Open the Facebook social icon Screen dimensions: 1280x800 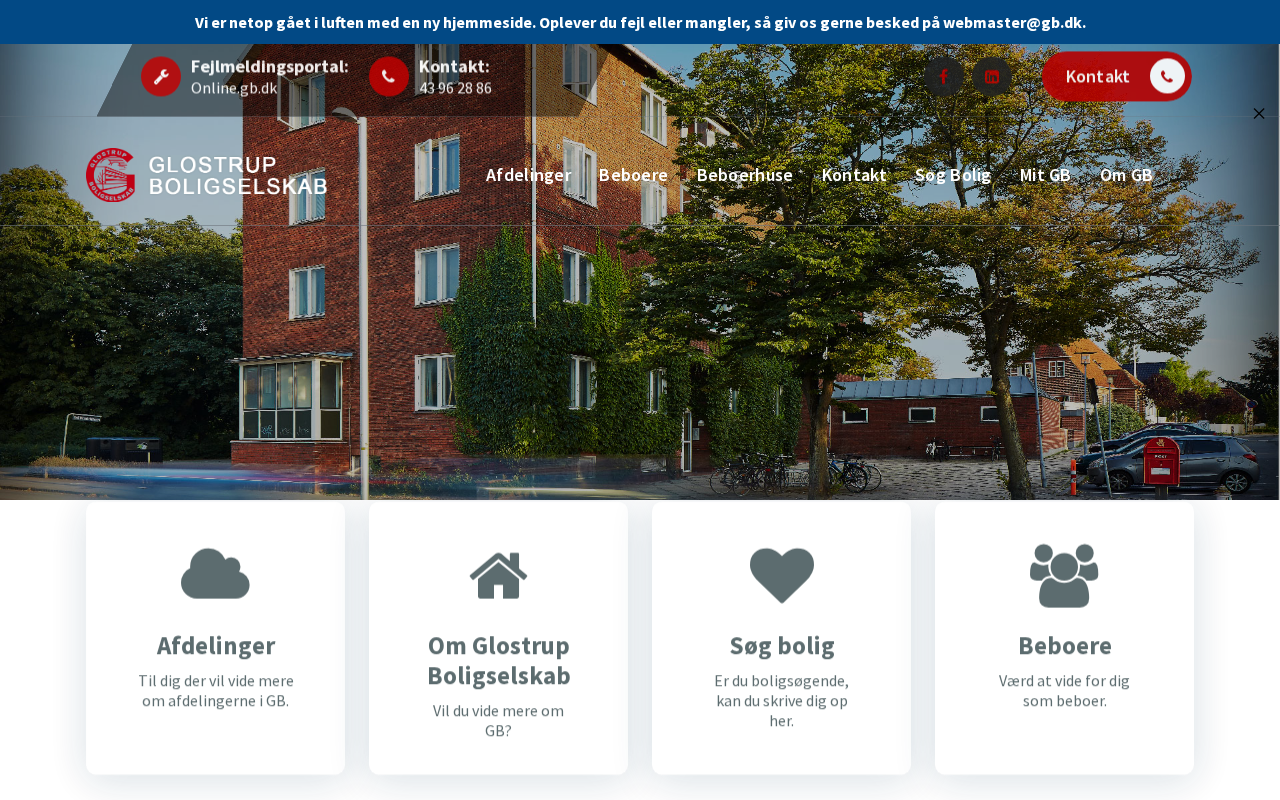coord(943,77)
